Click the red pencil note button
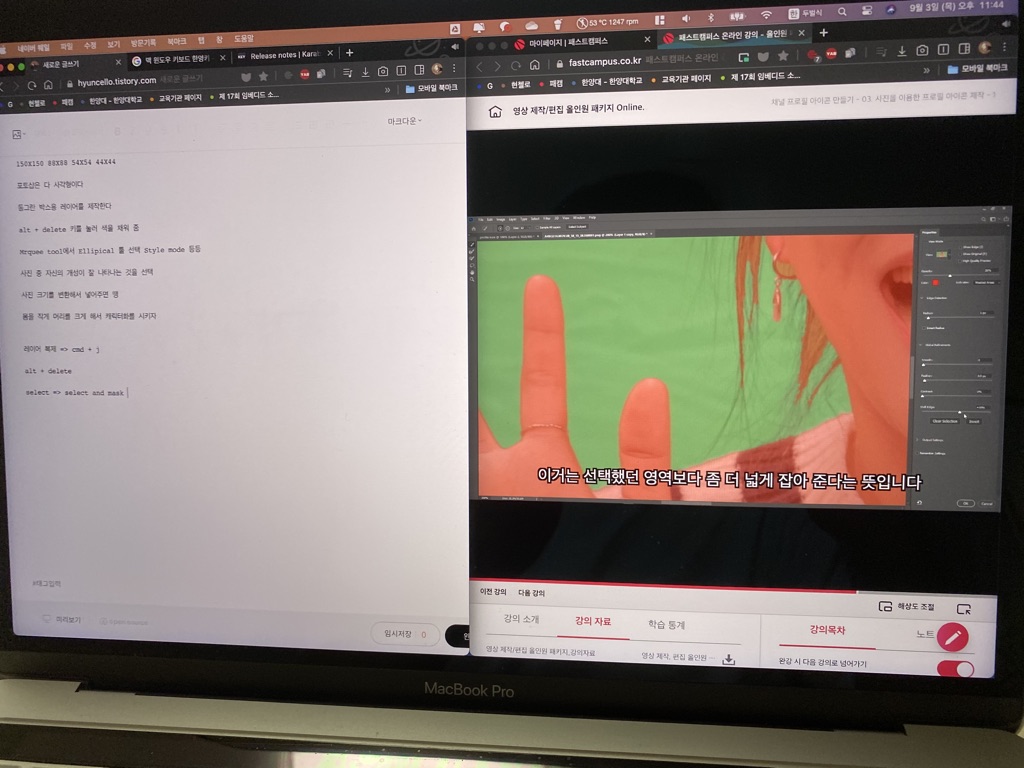The image size is (1024, 768). tap(953, 637)
